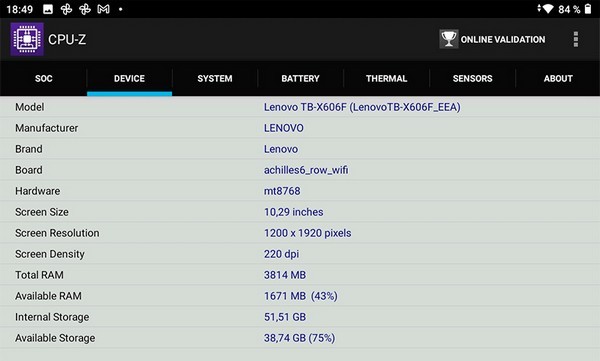
Task: Go to the BATTERY tab
Action: 300,78
